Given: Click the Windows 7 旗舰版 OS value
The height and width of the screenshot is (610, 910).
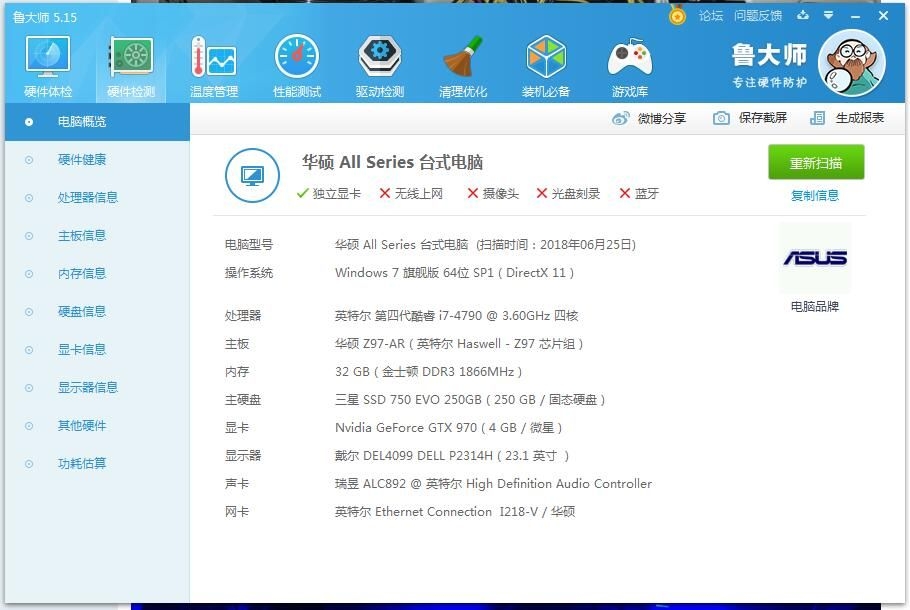Looking at the screenshot, I should pyautogui.click(x=454, y=273).
